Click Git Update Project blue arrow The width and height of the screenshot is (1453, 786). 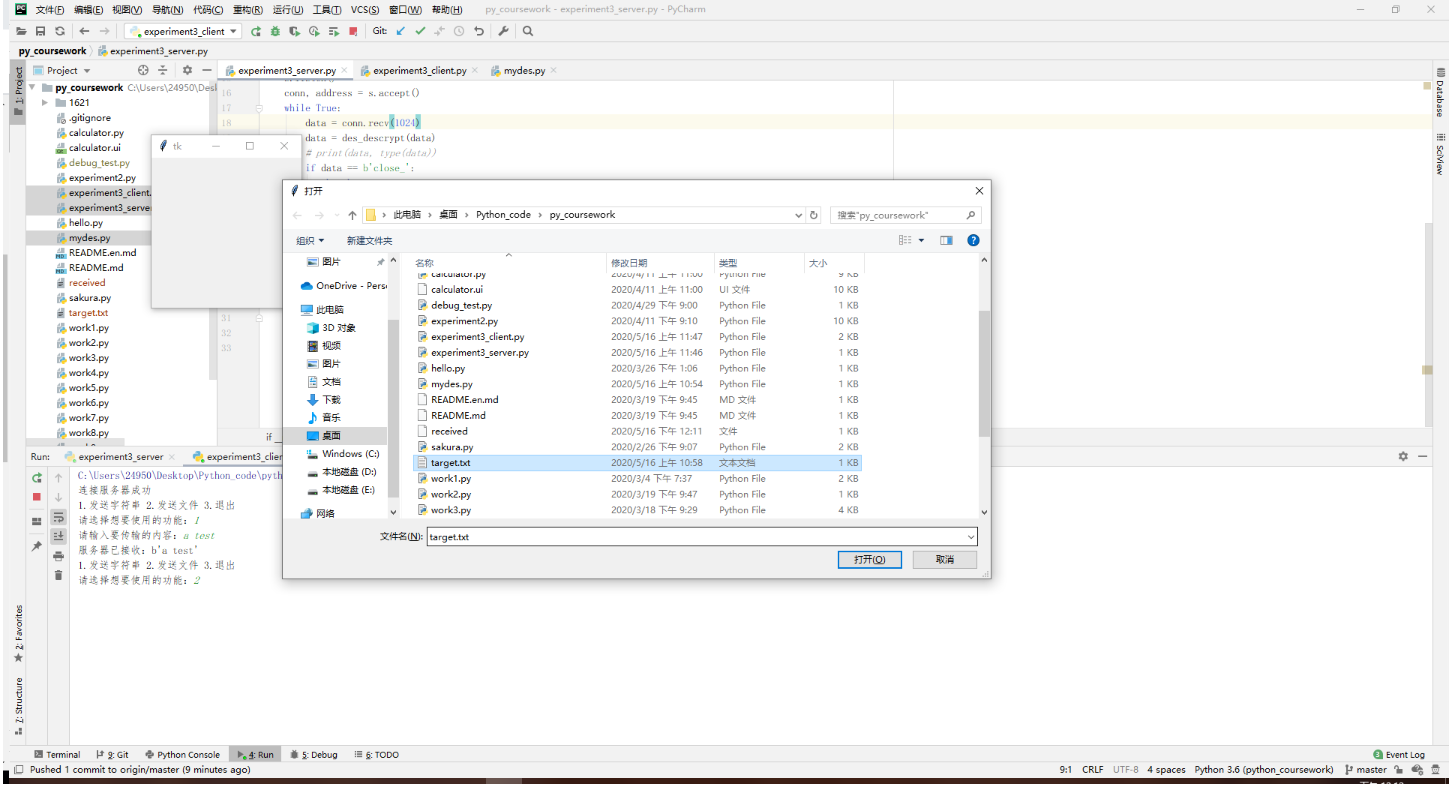pyautogui.click(x=401, y=31)
